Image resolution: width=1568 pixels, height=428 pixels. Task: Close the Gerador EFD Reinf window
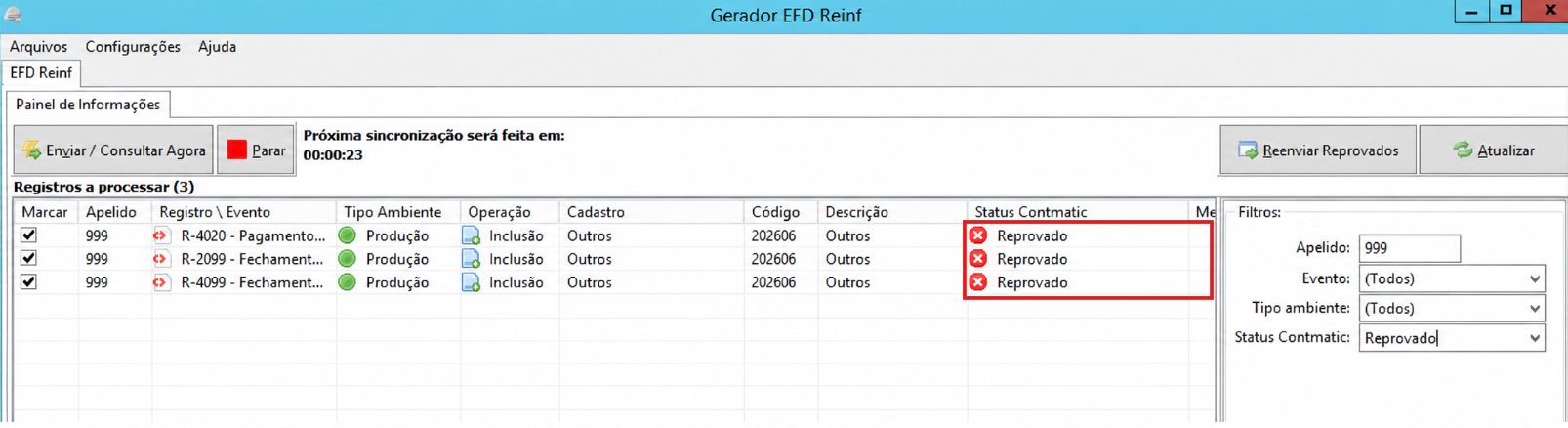click(x=1547, y=11)
